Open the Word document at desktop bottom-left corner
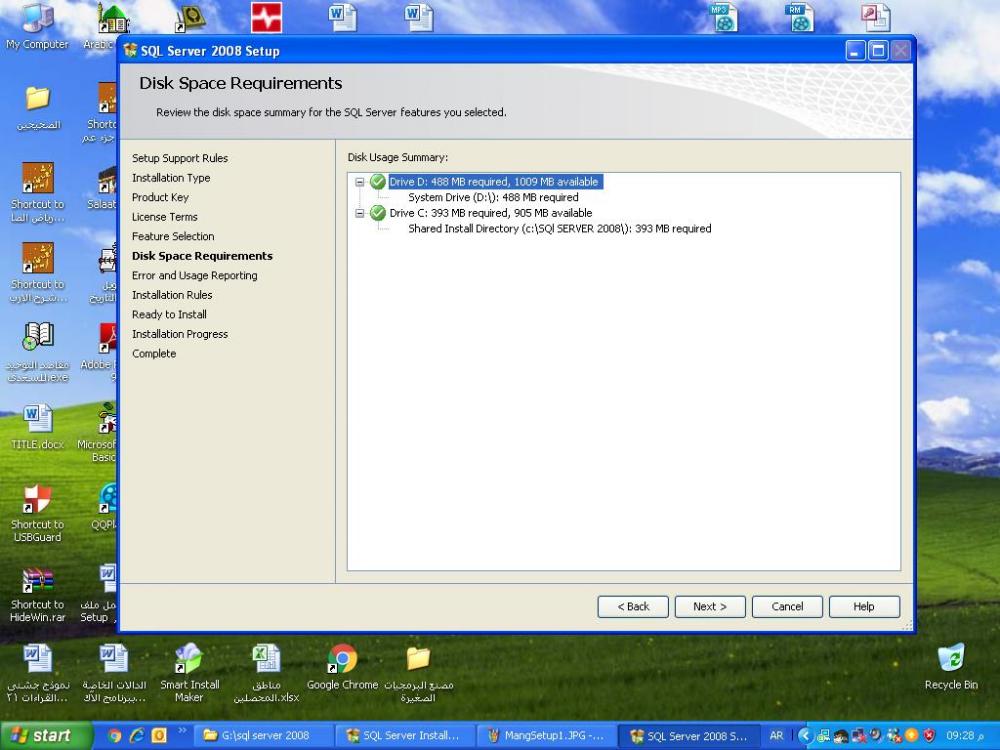 tap(38, 673)
